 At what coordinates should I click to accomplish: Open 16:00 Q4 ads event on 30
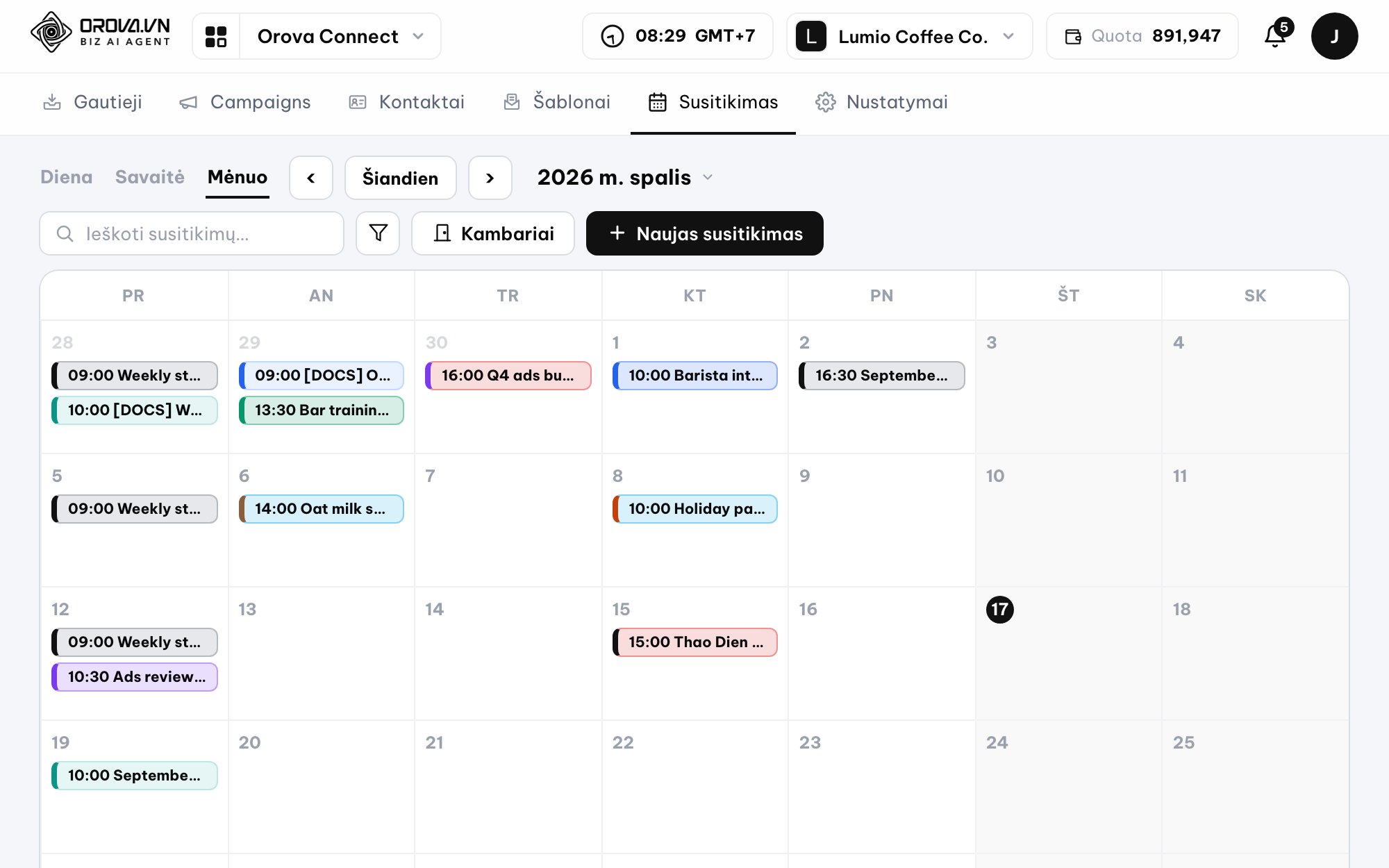508,376
